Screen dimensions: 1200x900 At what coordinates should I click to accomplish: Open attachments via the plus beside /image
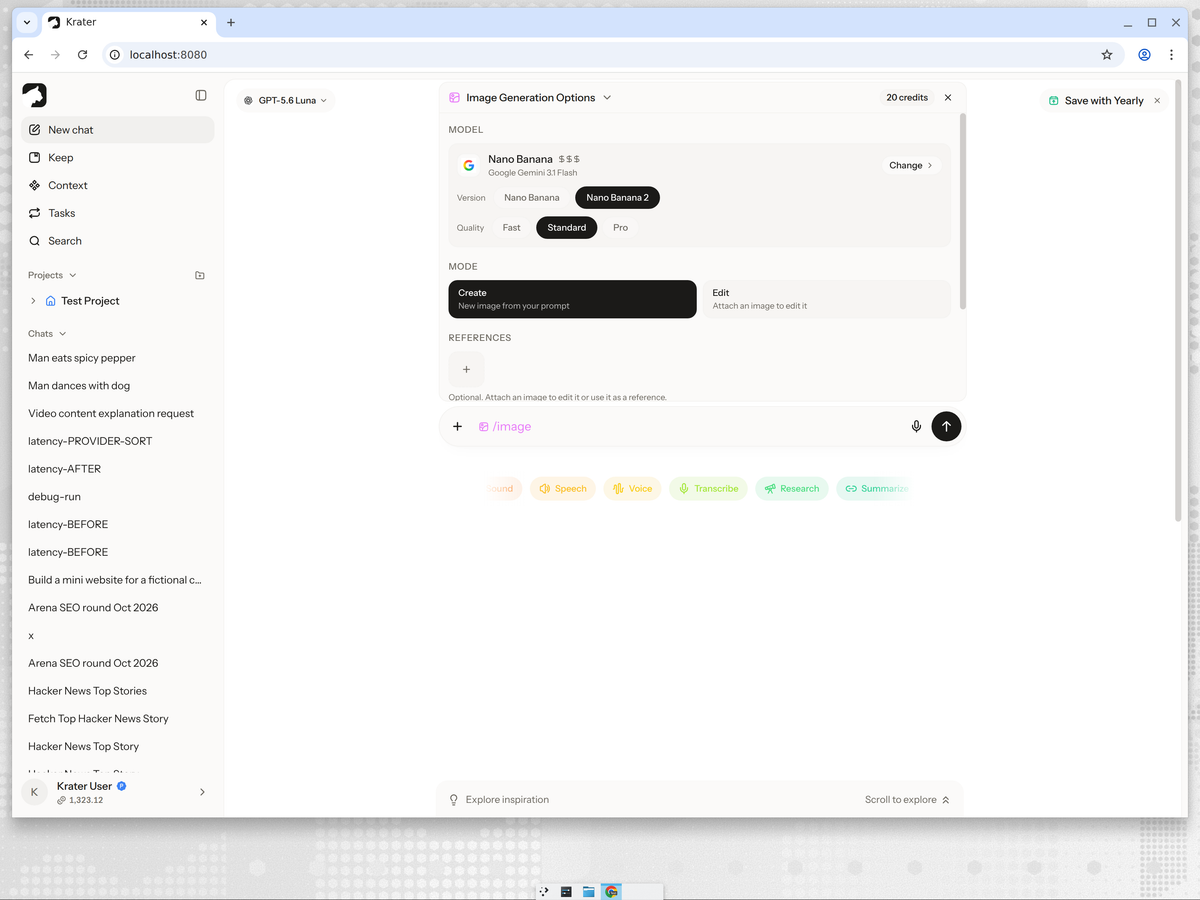457,426
